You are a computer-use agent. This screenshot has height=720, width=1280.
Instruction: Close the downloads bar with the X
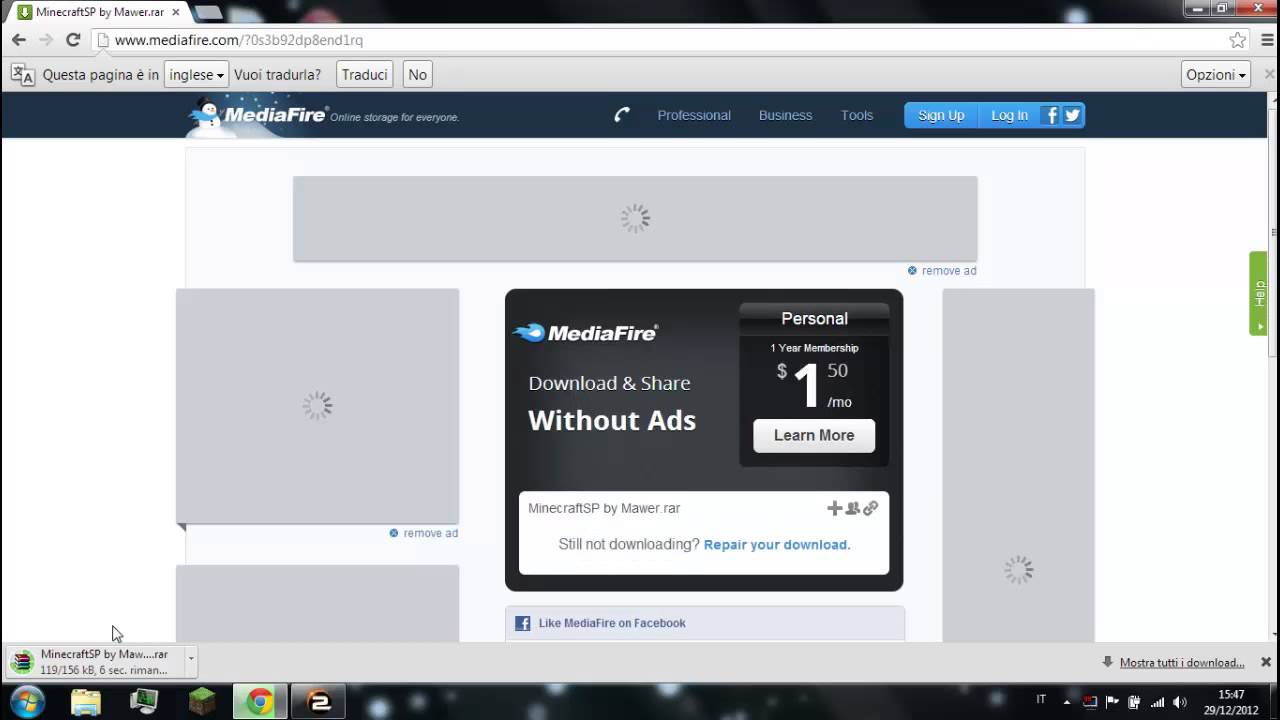click(x=1265, y=662)
